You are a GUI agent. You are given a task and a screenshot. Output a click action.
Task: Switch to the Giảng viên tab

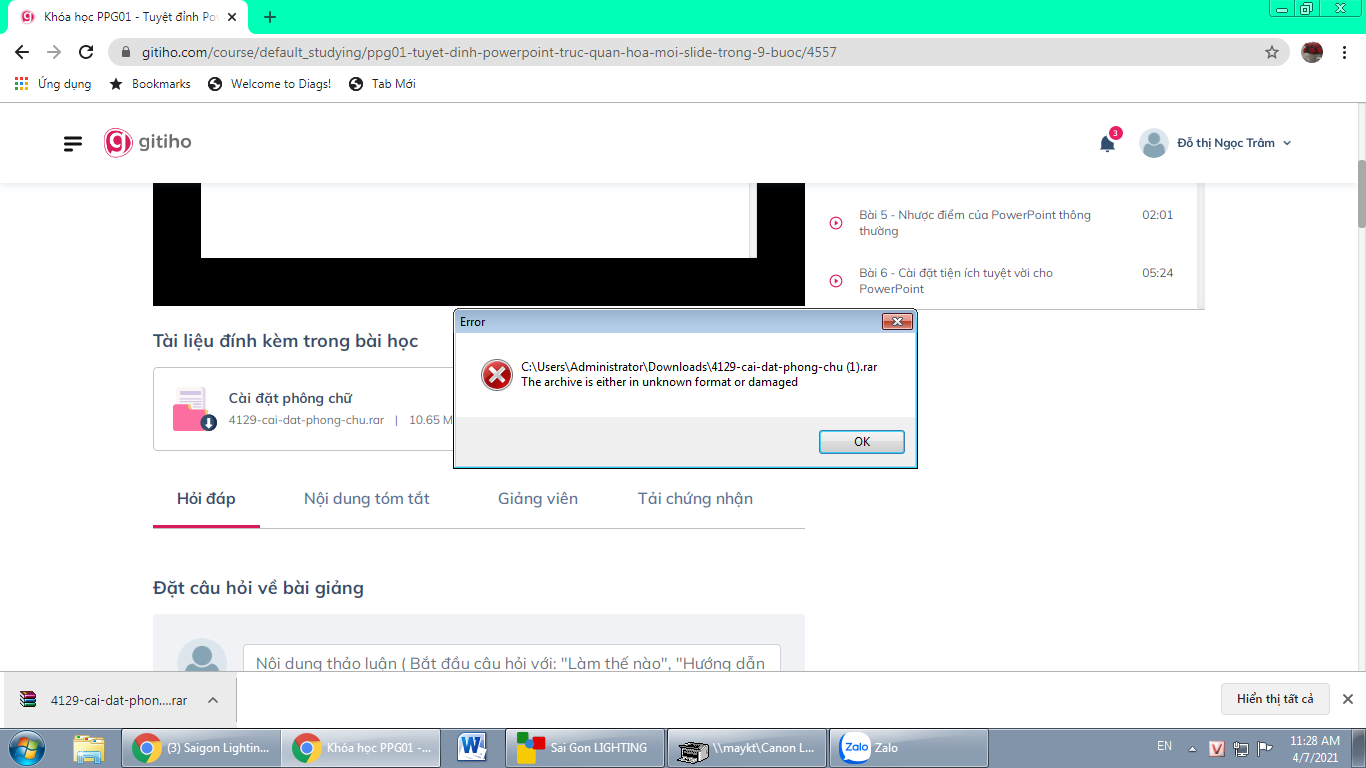pyautogui.click(x=538, y=498)
